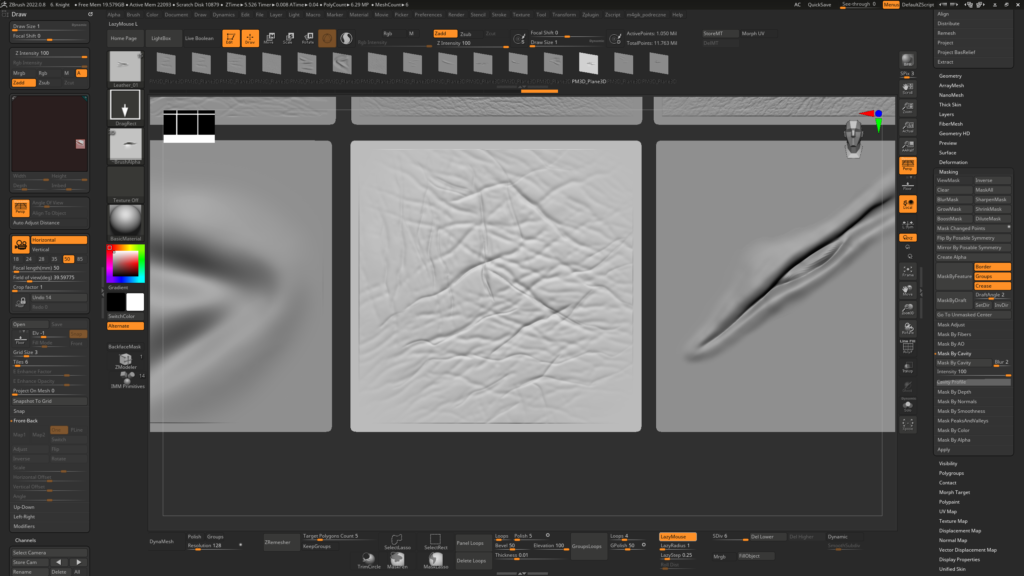Toggle Zsub in the top shelf
The image size is (1024, 576).
click(x=466, y=34)
